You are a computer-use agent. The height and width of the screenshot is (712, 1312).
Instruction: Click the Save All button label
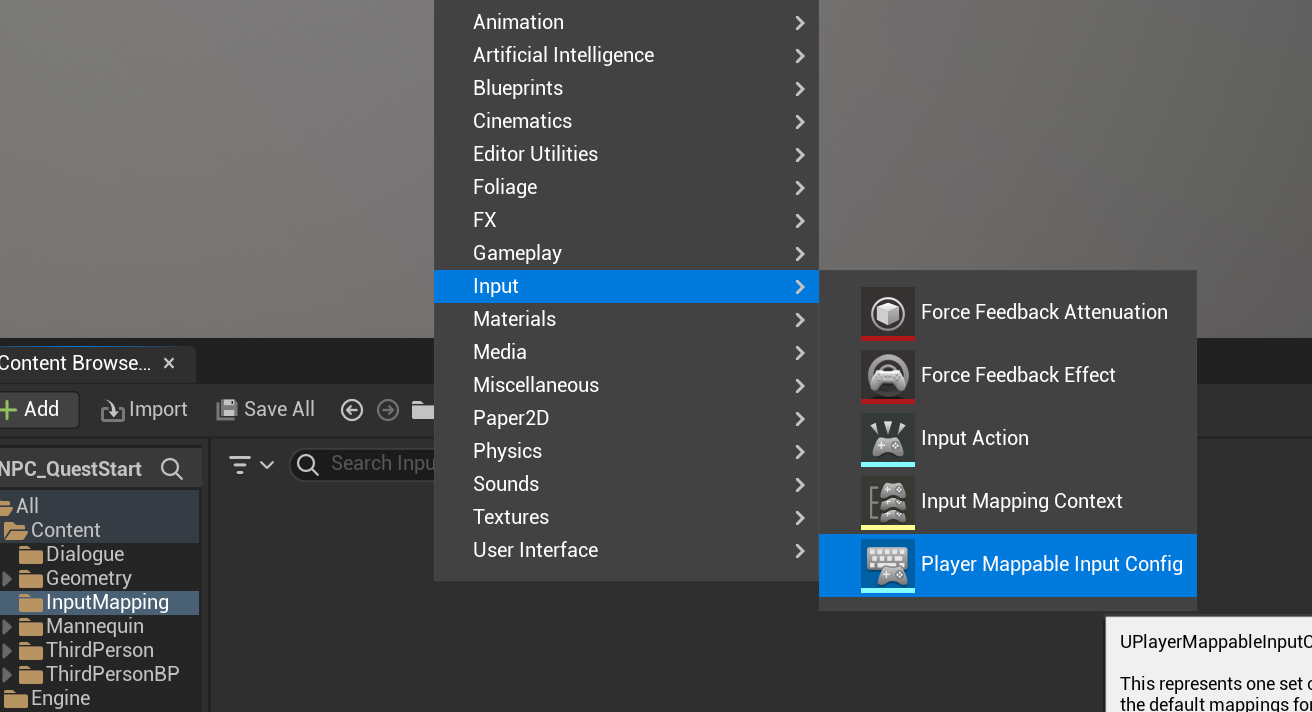279,409
